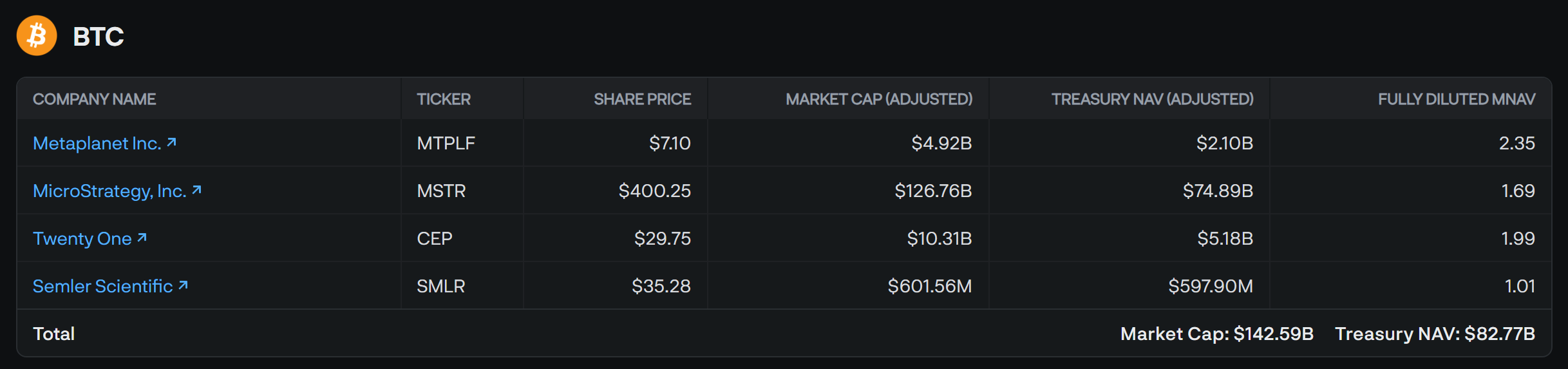Click Treasury NAV (Adjusted) column header
This screenshot has width=1568, height=369.
point(1153,99)
